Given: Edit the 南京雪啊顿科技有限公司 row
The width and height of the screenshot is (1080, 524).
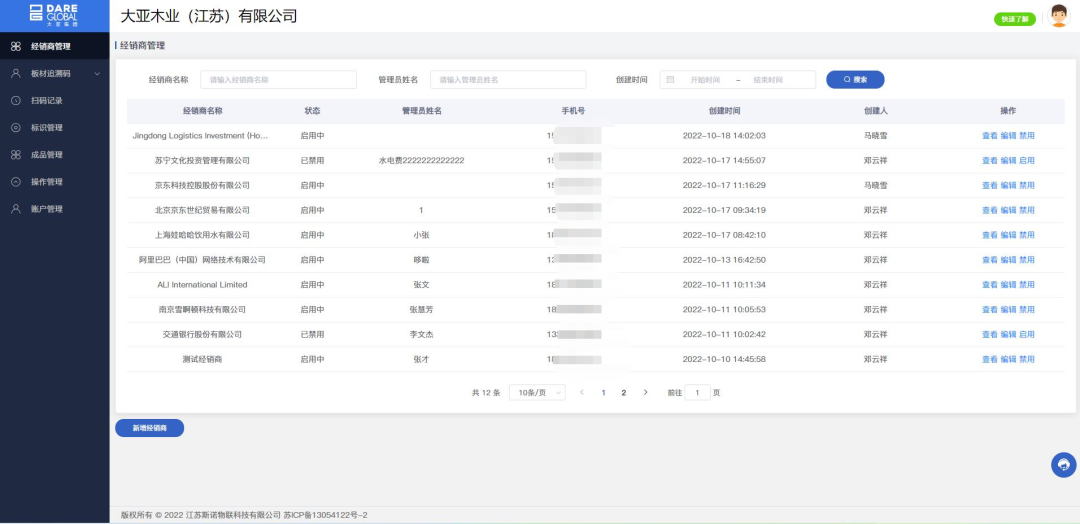Looking at the screenshot, I should pyautogui.click(x=1008, y=309).
